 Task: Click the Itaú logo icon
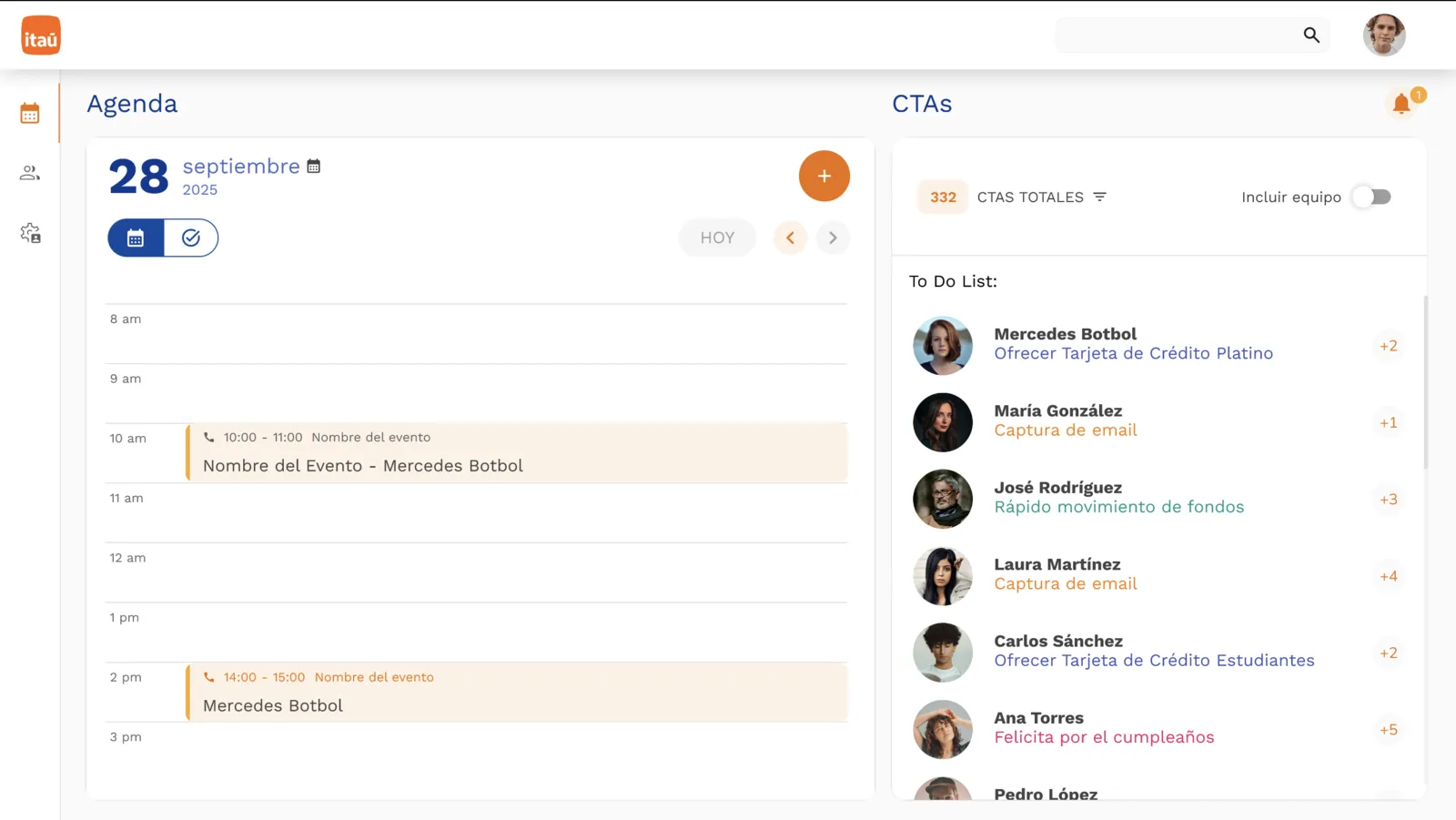pos(41,35)
